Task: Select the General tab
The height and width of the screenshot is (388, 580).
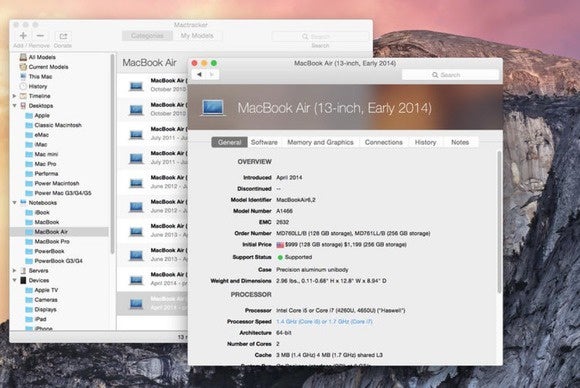Action: click(229, 142)
